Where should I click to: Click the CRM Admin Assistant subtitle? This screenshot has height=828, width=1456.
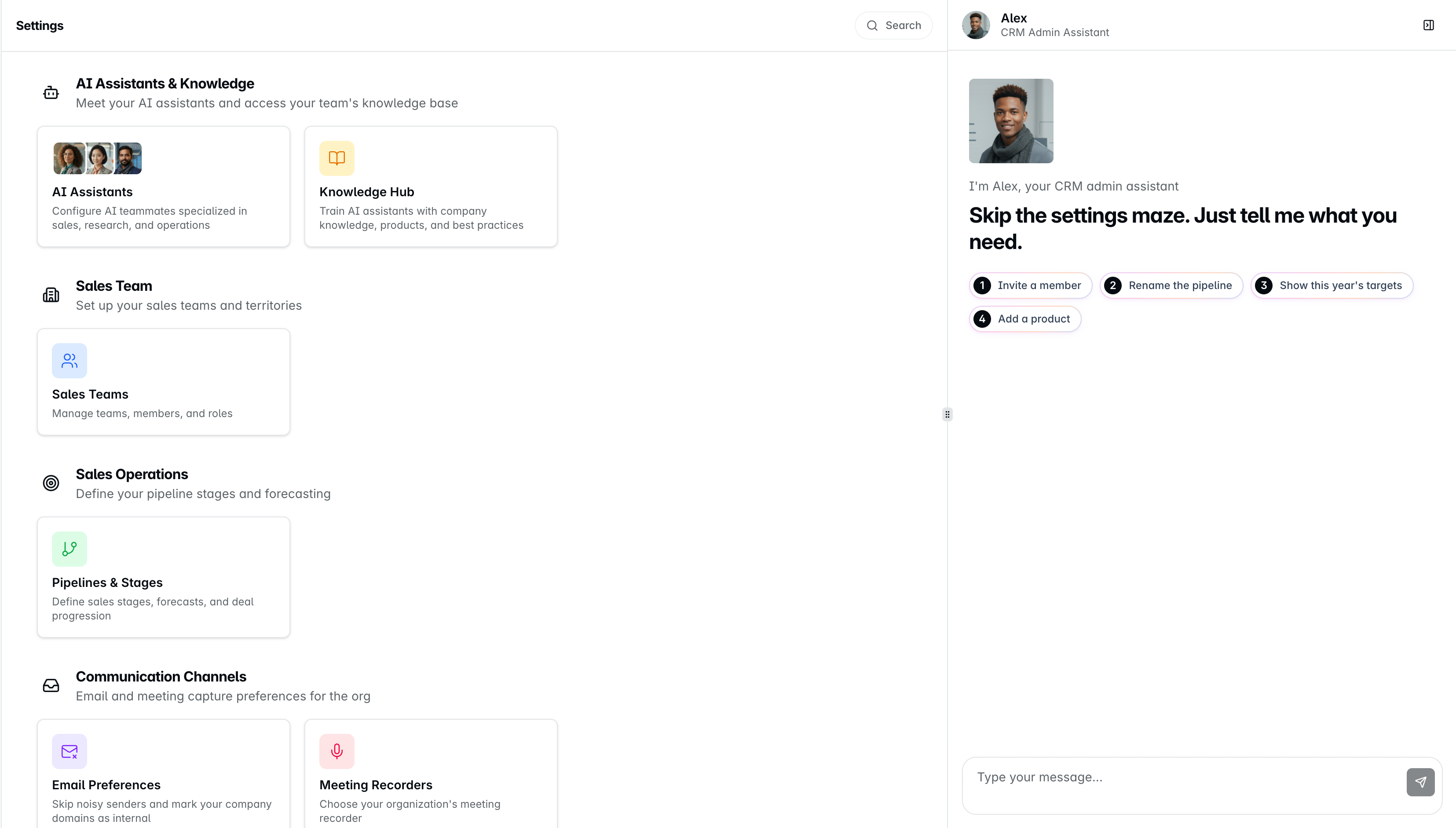pyautogui.click(x=1055, y=33)
